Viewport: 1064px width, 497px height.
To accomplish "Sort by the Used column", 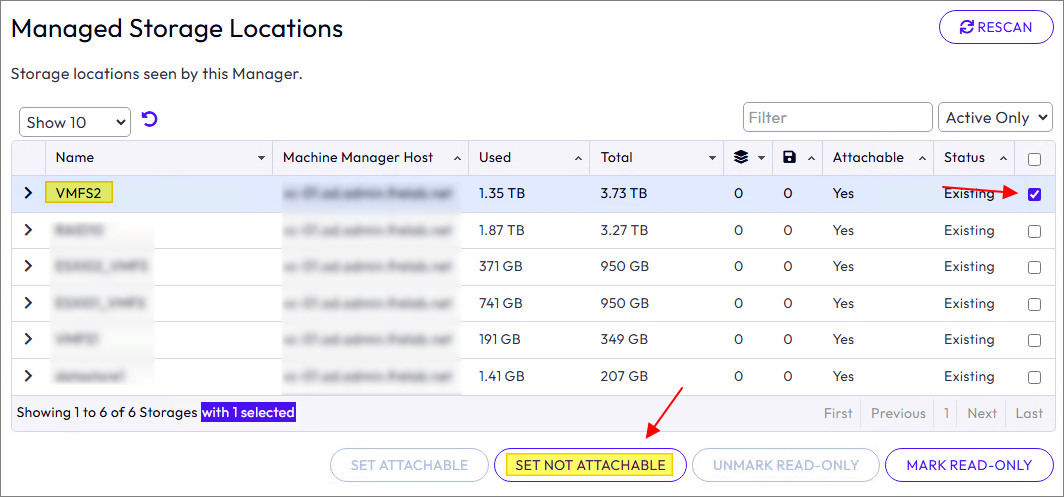I will click(495, 157).
